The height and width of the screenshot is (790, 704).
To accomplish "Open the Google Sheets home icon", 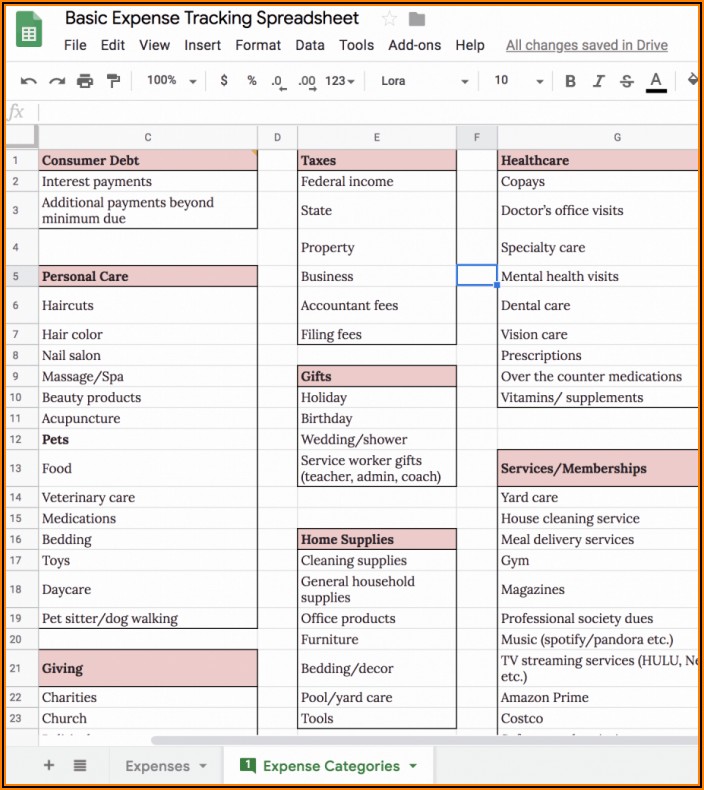I will tap(29, 32).
